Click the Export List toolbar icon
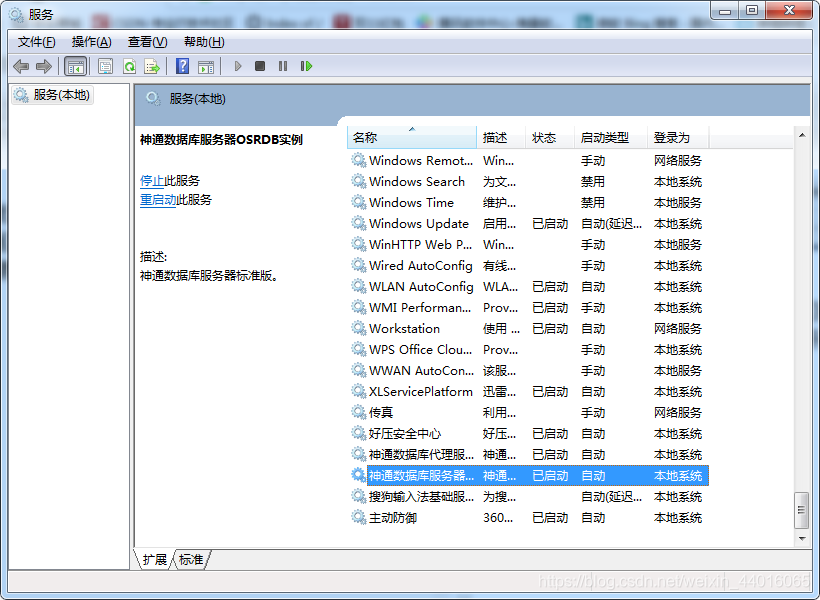Viewport: 820px width, 600px height. [x=152, y=66]
